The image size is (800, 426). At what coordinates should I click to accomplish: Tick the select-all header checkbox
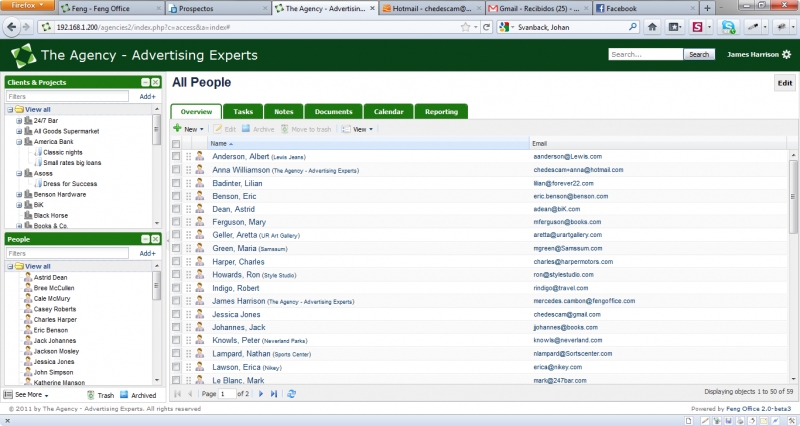(176, 144)
